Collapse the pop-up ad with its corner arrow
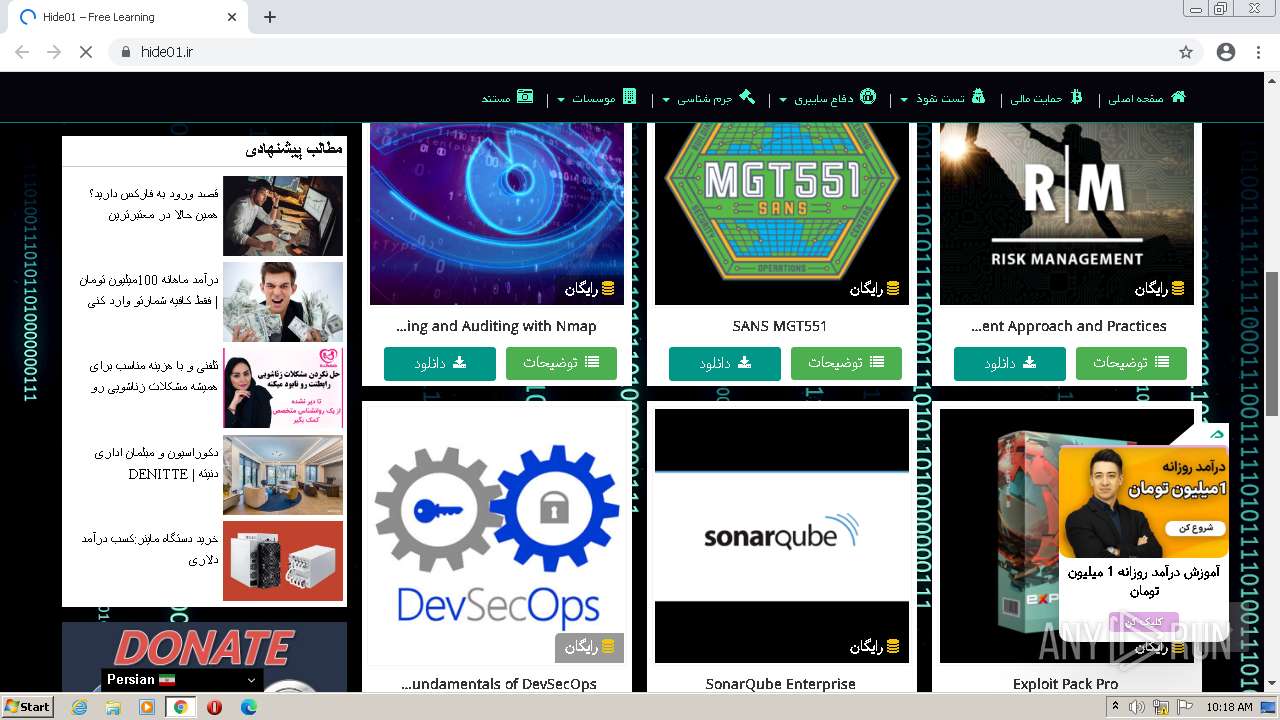The width and height of the screenshot is (1280, 720). 1216,434
